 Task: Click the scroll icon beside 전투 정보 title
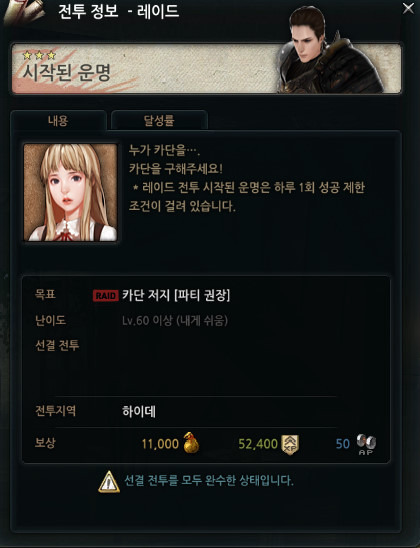24,13
